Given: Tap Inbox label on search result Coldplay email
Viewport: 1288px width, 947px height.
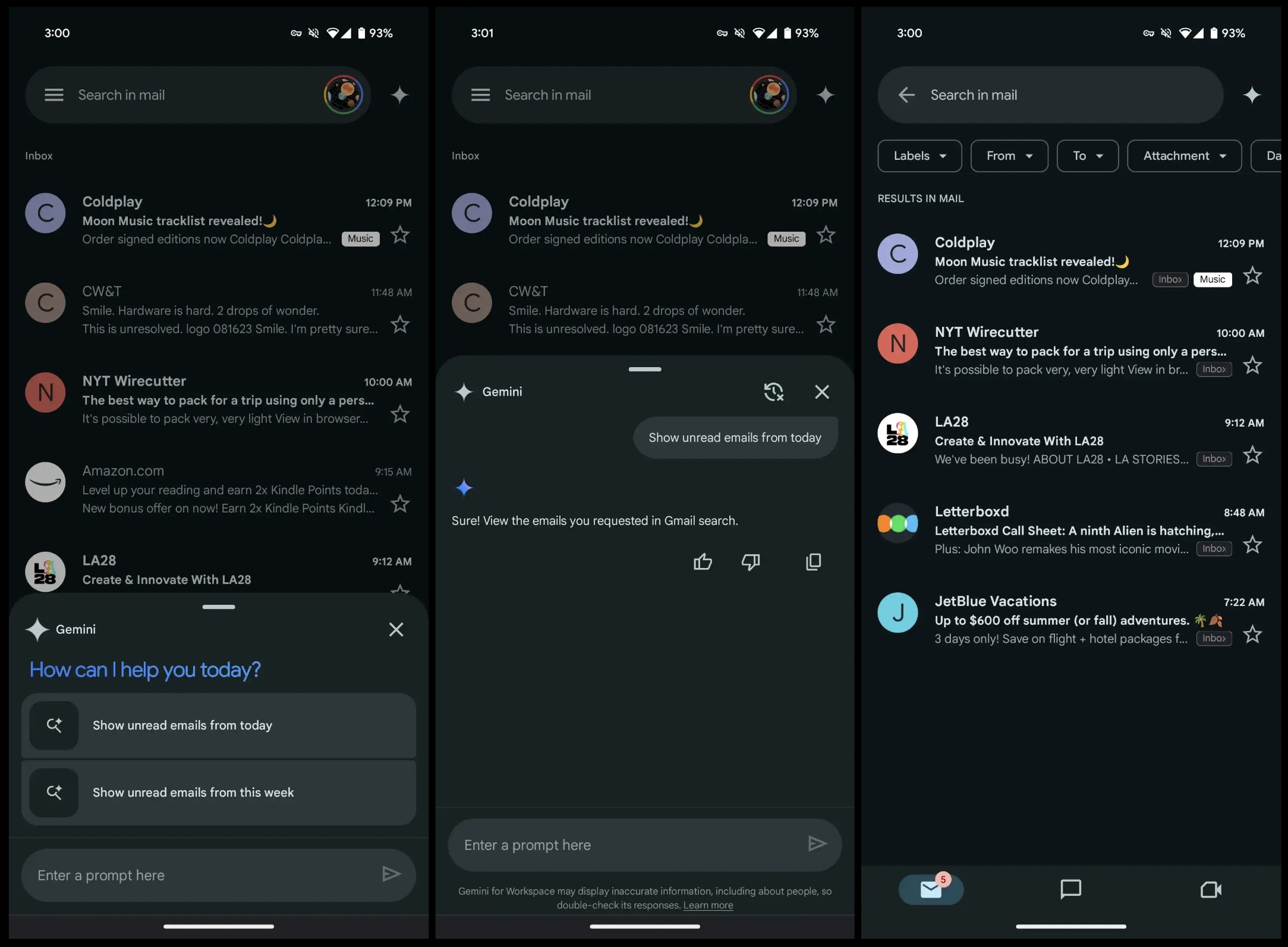Looking at the screenshot, I should tap(1170, 280).
